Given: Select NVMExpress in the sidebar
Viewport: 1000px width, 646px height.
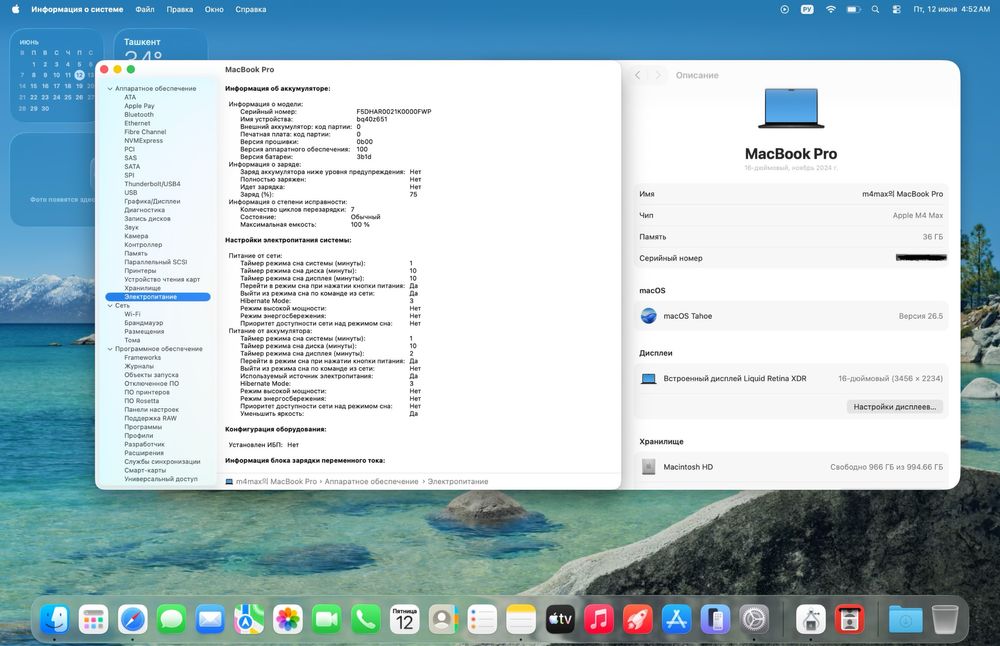Looking at the screenshot, I should pos(143,140).
